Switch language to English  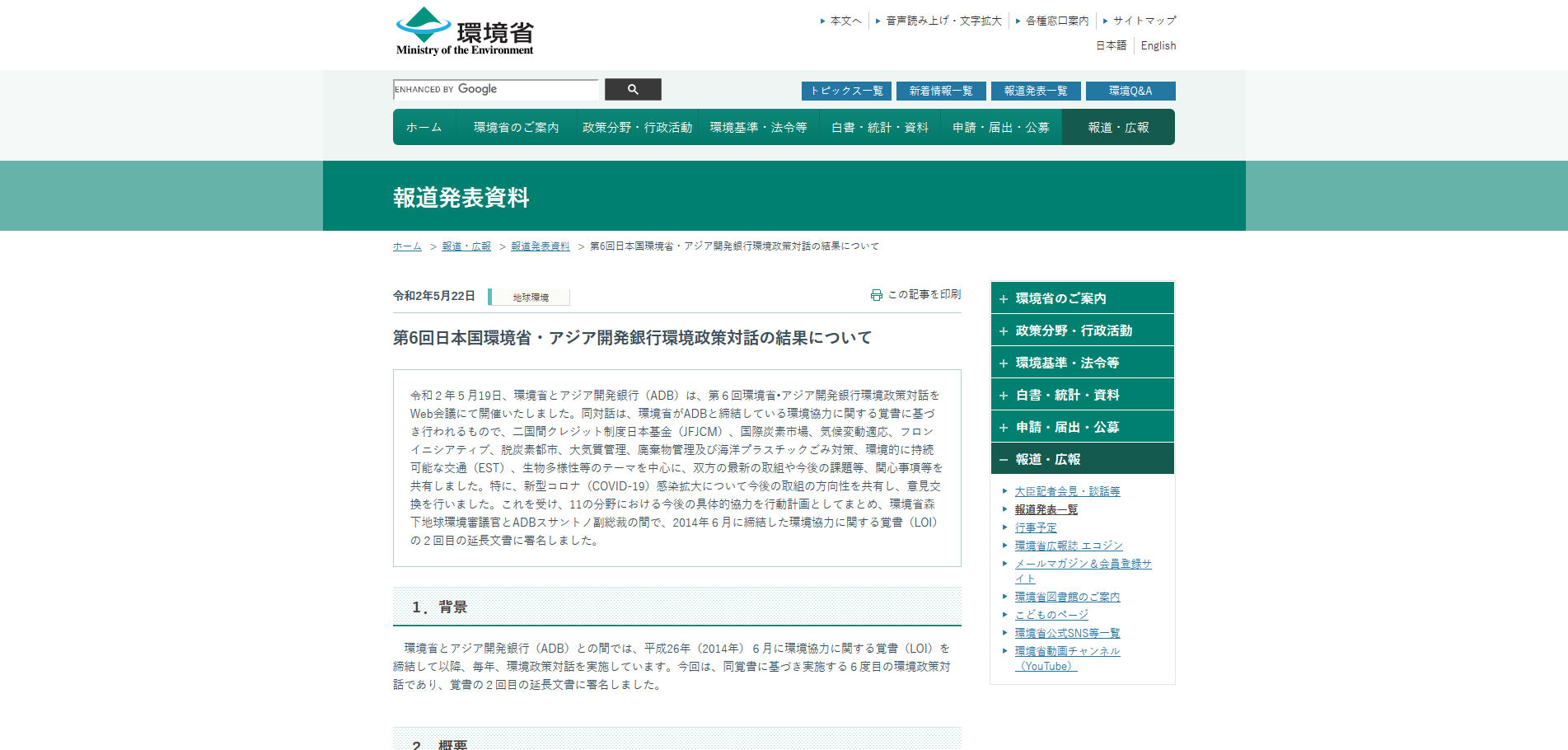pyautogui.click(x=1158, y=46)
